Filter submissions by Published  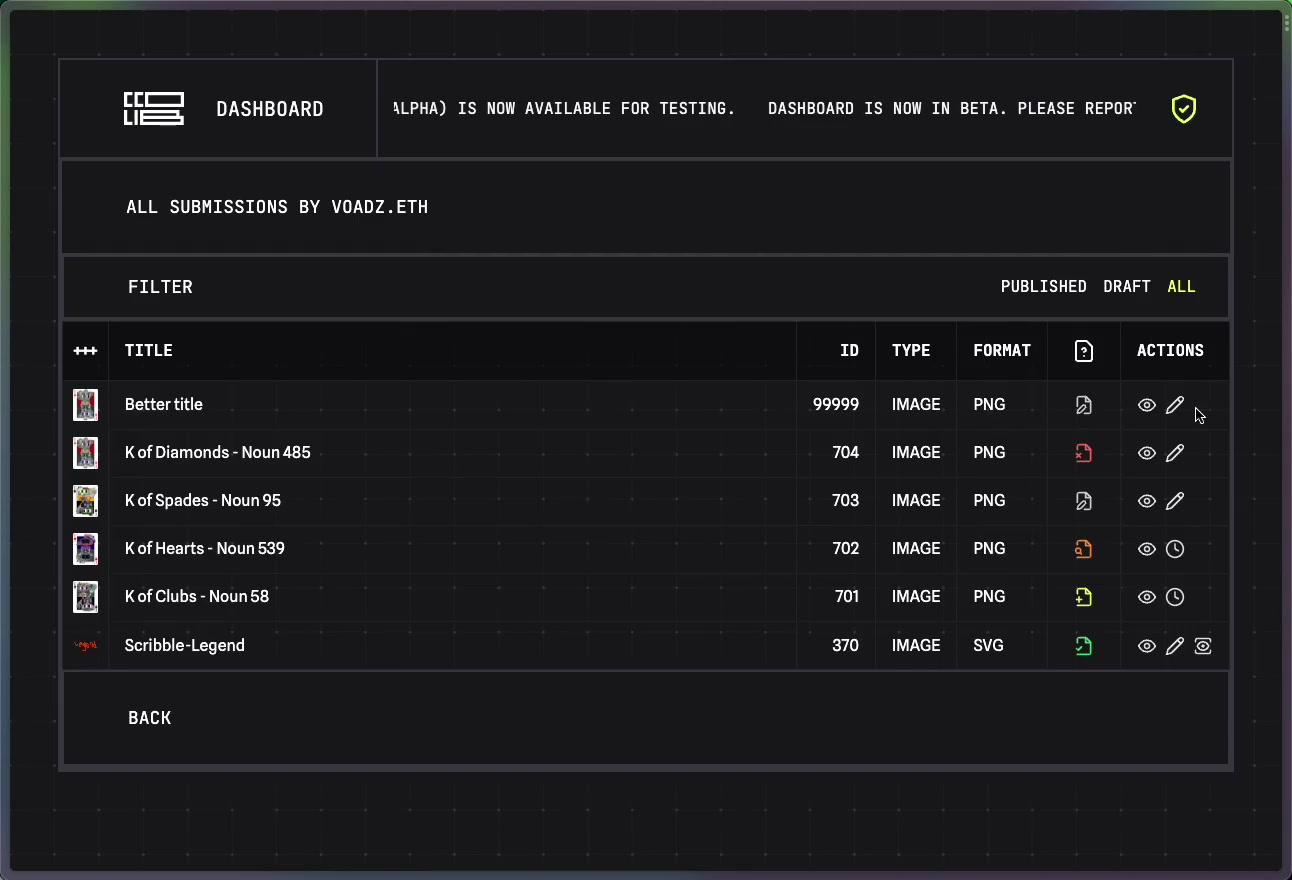(1043, 287)
